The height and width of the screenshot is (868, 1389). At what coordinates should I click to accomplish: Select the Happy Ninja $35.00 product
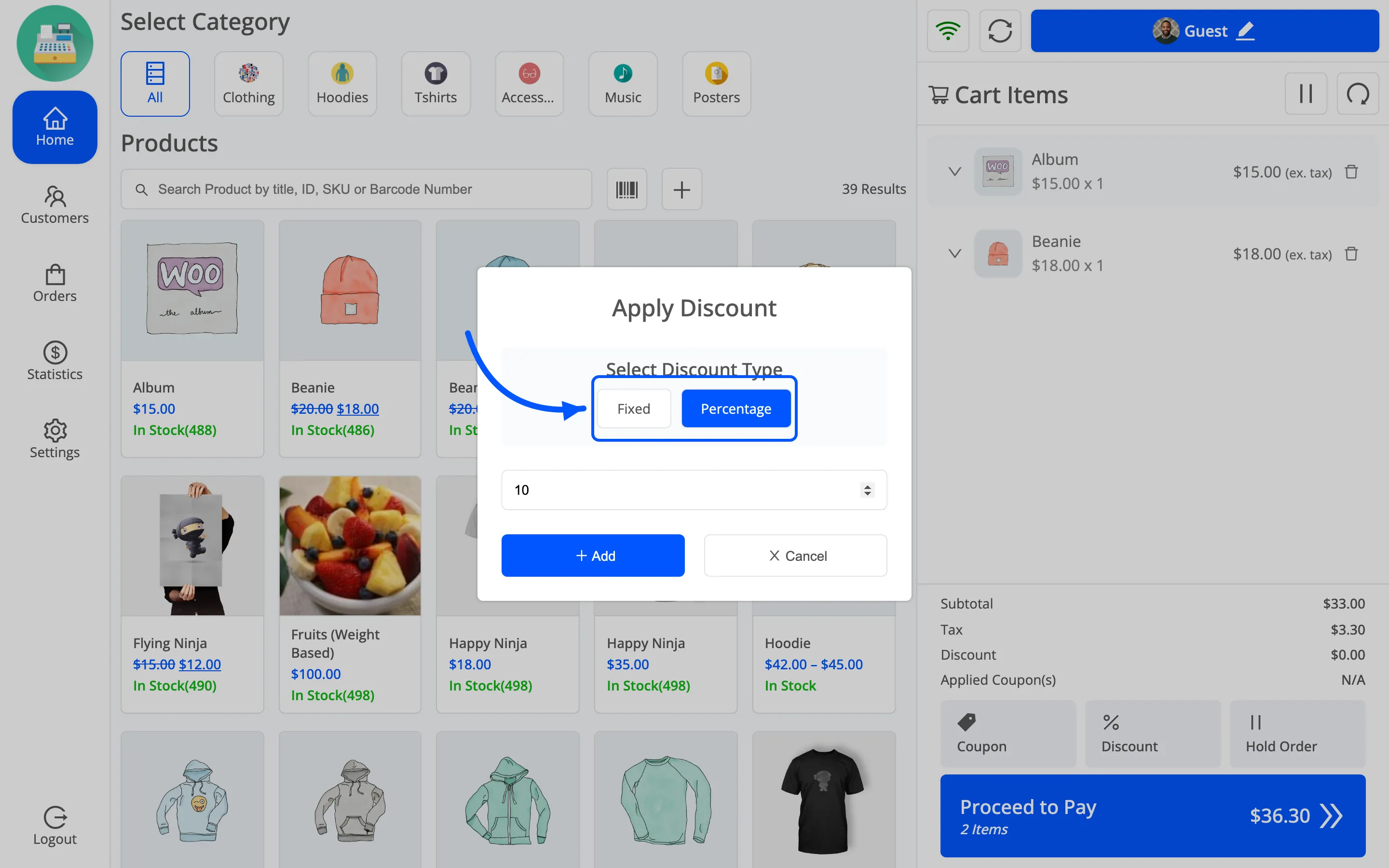[x=666, y=657]
